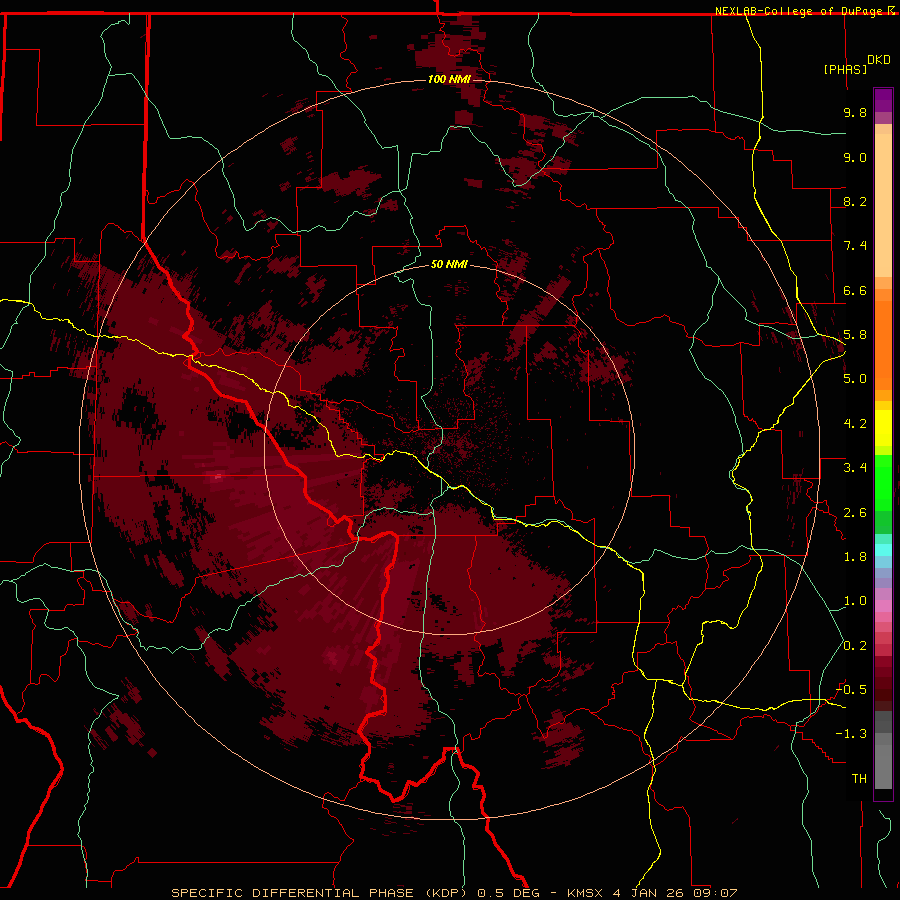Click the [PHAS] units label
The width and height of the screenshot is (900, 900).
845,69
